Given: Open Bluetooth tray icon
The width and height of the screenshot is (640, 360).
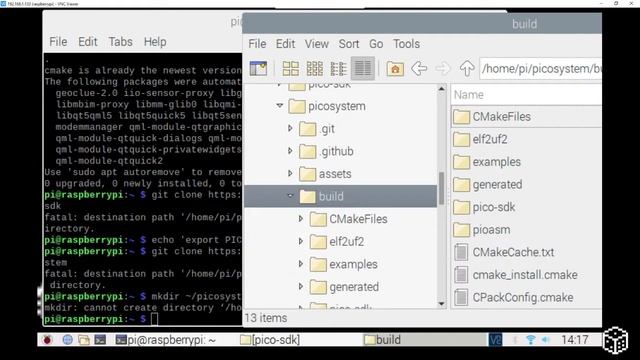Looking at the screenshot, I should [x=515, y=340].
